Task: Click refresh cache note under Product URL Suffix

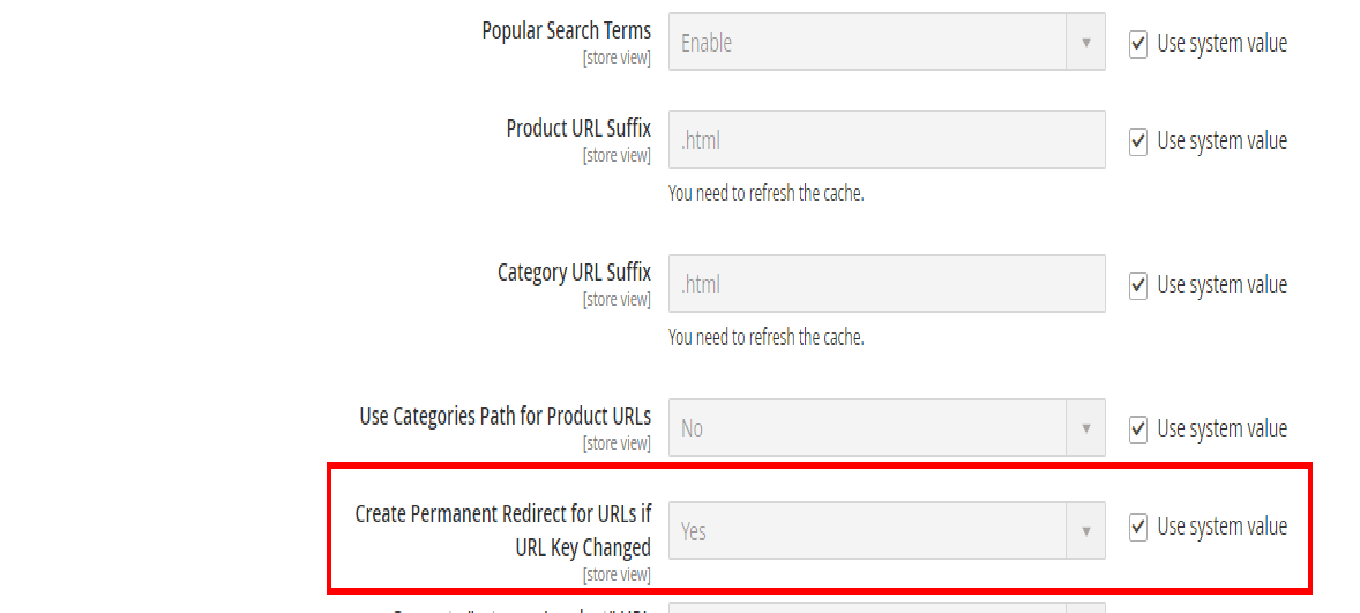Action: (x=766, y=194)
